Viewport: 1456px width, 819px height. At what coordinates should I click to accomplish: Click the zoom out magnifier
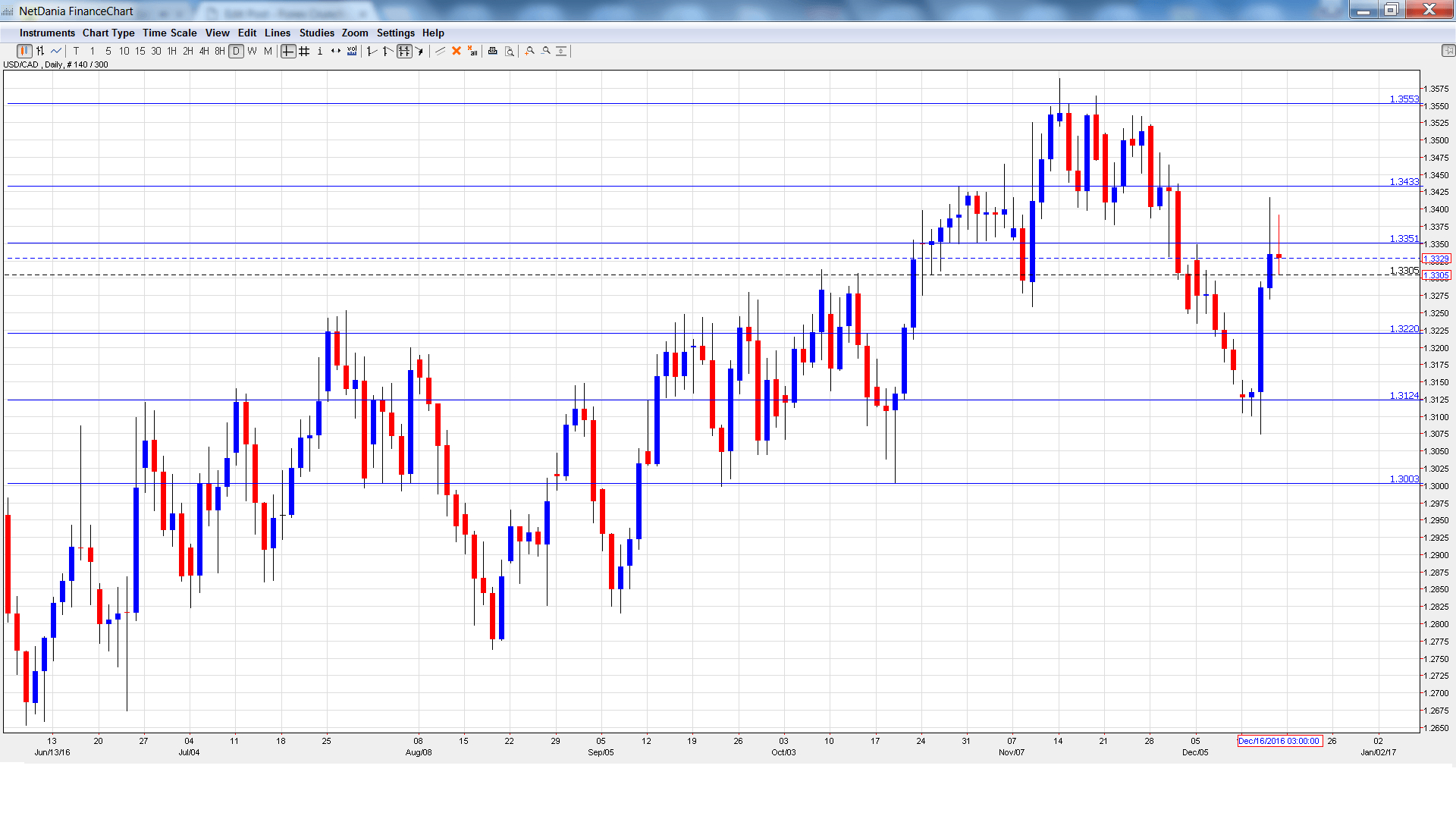545,51
